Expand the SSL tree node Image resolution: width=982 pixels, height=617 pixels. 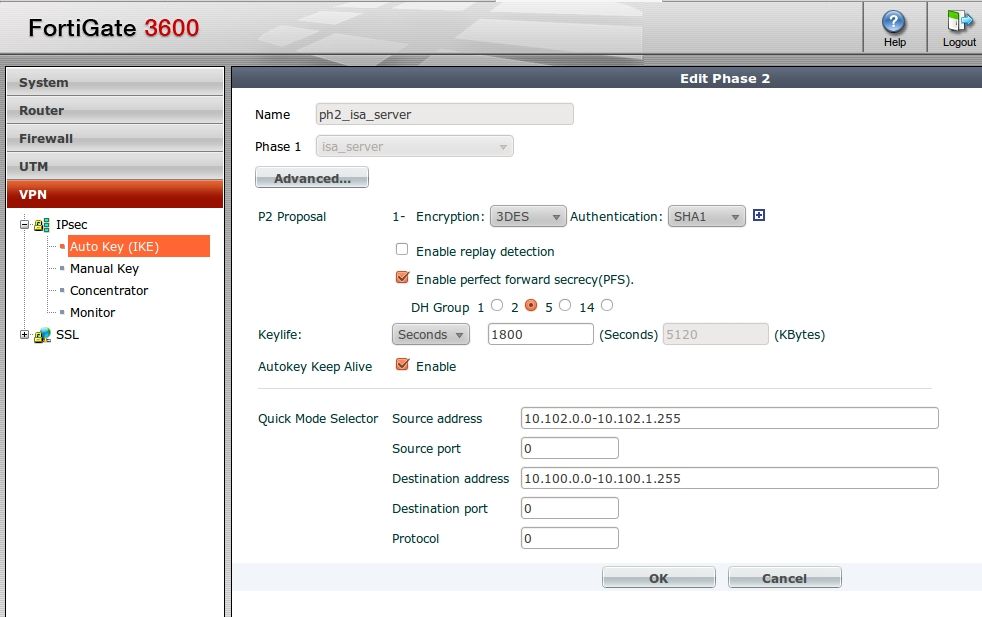click(24, 334)
